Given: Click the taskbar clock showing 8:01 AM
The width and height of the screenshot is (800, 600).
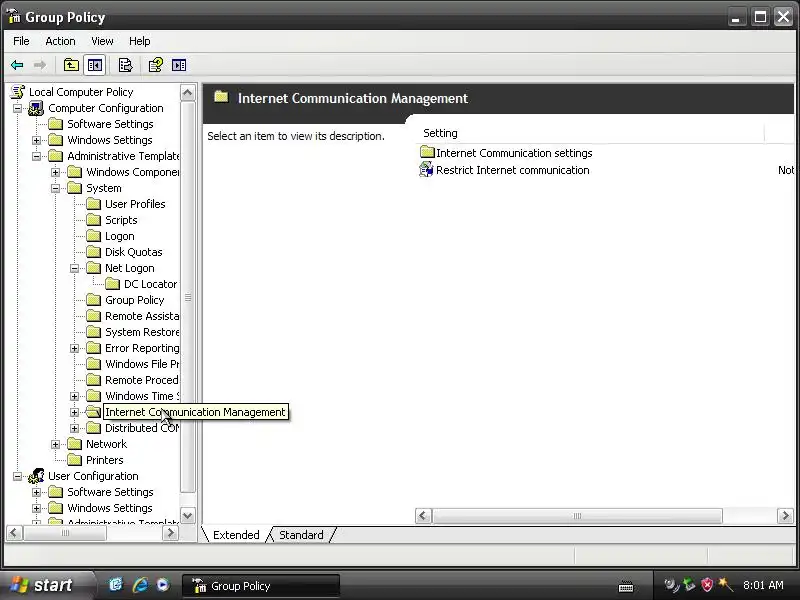Looking at the screenshot, I should (763, 585).
